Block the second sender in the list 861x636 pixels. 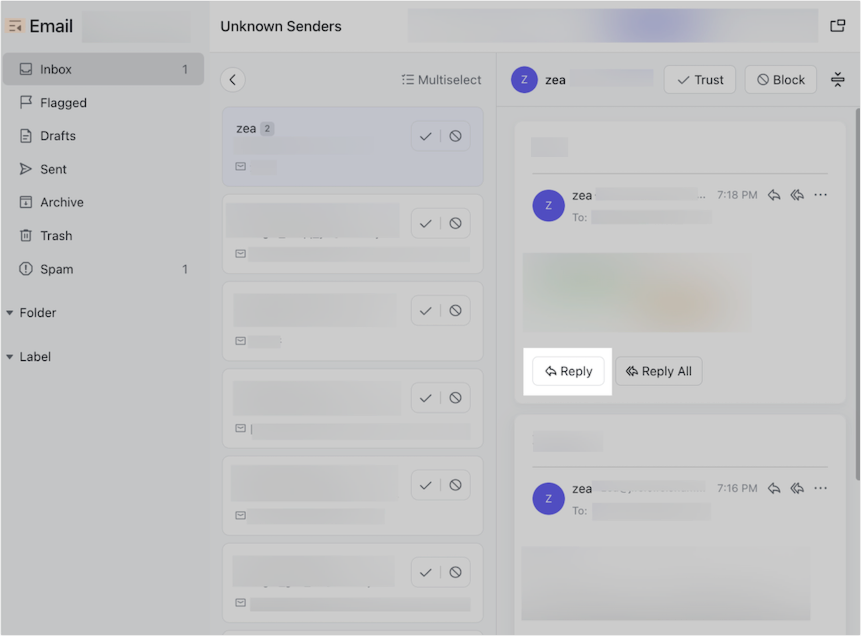[455, 224]
